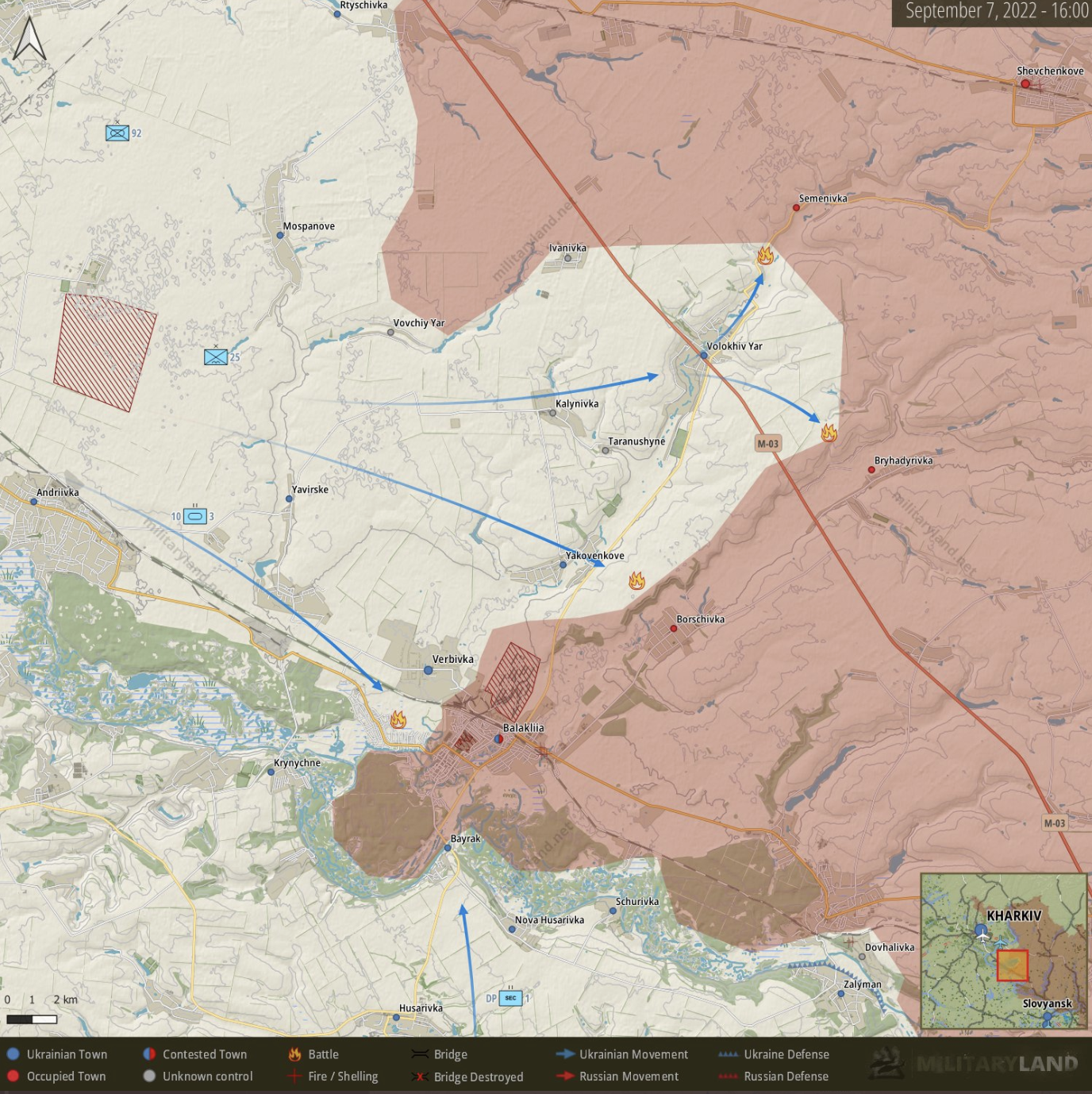Click the contested town marker at Balakliia
Viewport: 1092px width, 1094px height.
point(498,739)
